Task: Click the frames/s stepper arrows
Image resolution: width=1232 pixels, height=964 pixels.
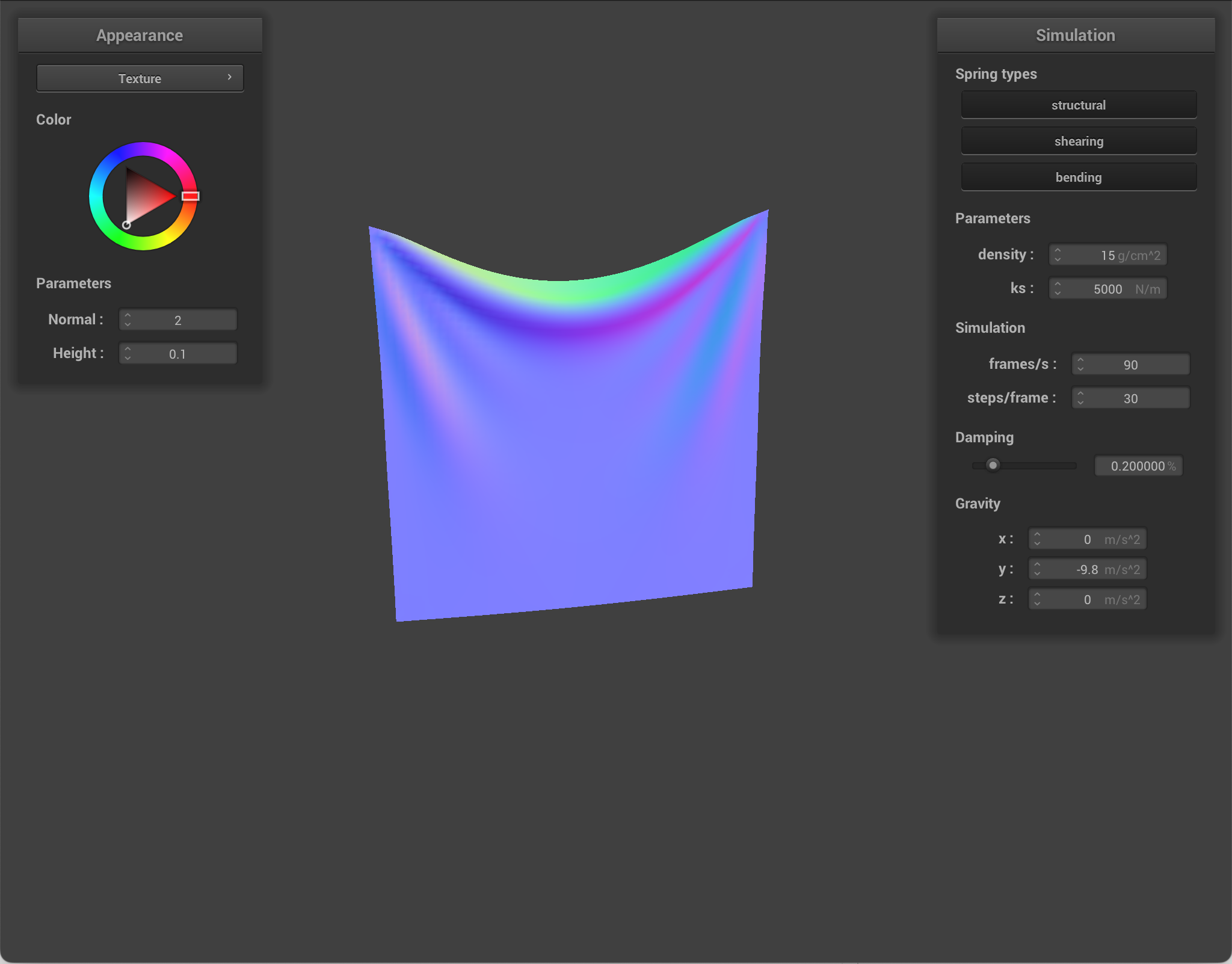Action: (1080, 364)
